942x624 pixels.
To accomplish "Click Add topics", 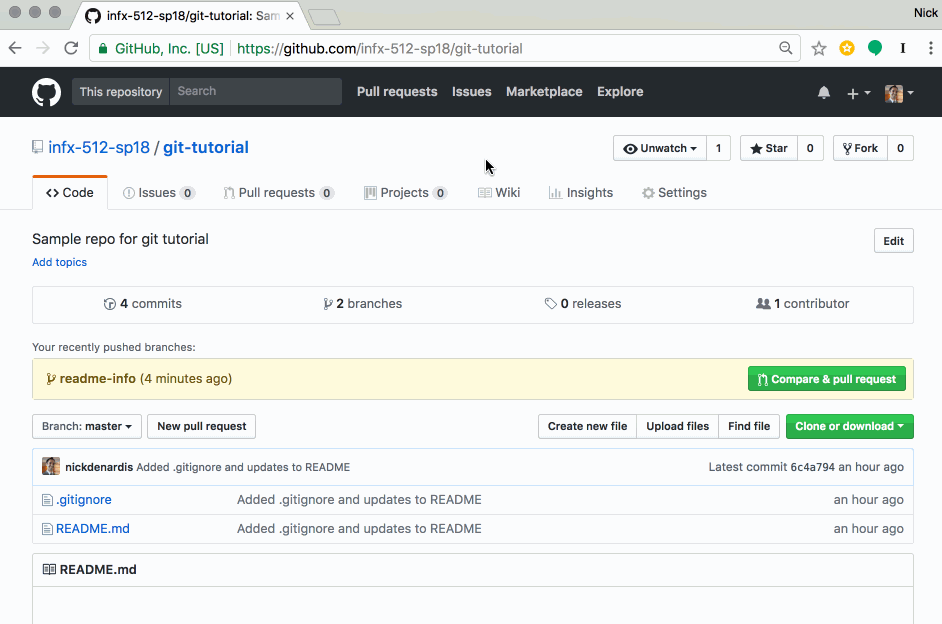I will 59,261.
